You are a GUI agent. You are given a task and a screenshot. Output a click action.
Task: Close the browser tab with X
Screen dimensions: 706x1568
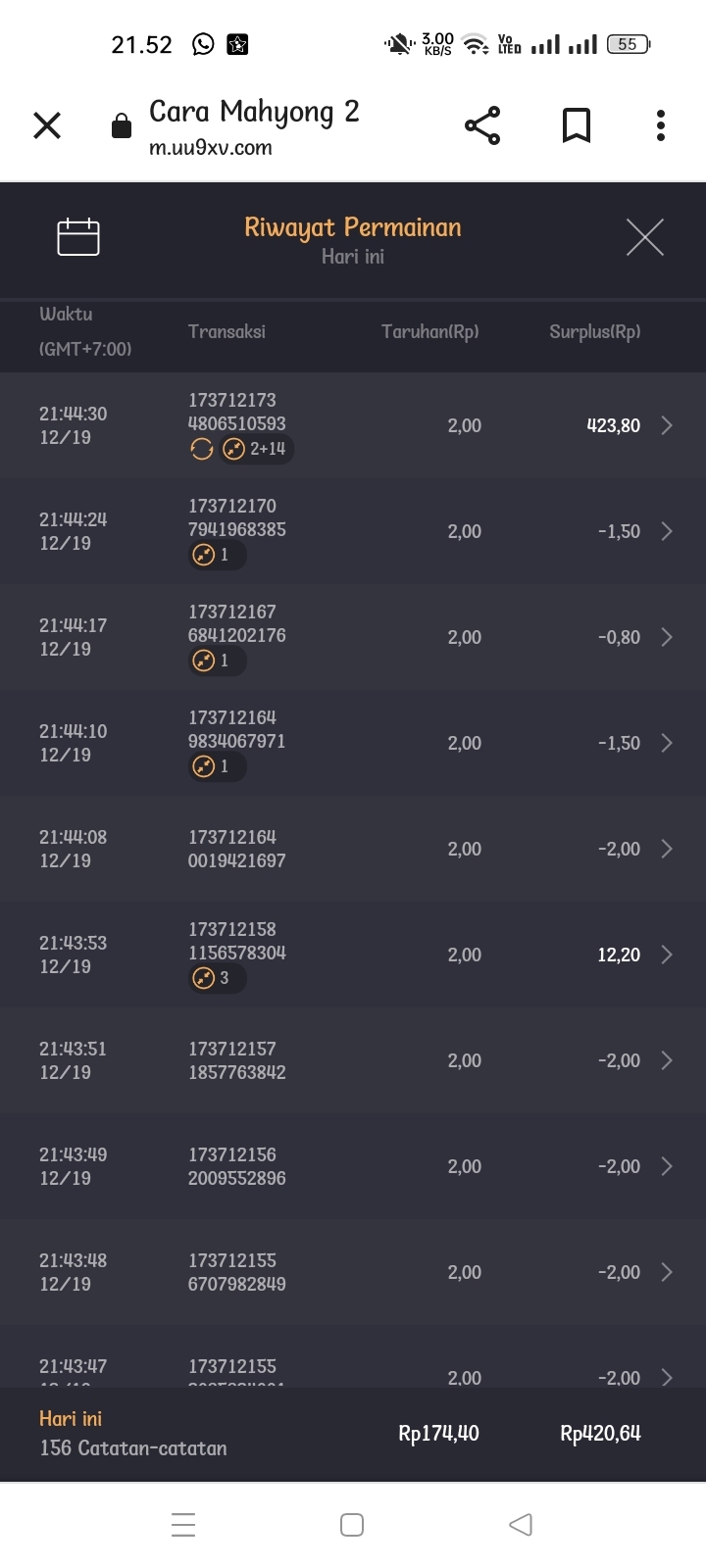pos(47,125)
